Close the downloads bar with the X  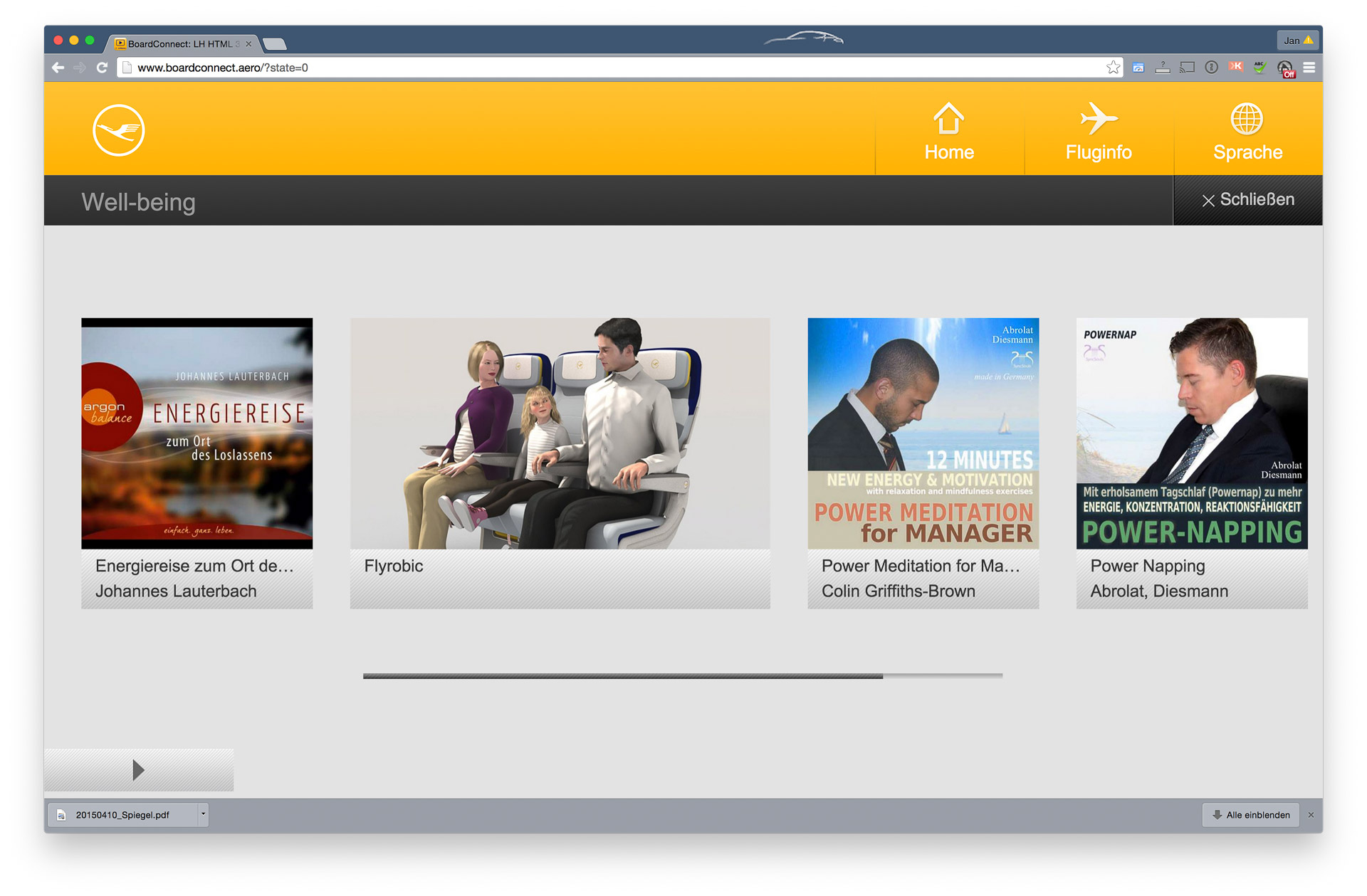point(1311,815)
